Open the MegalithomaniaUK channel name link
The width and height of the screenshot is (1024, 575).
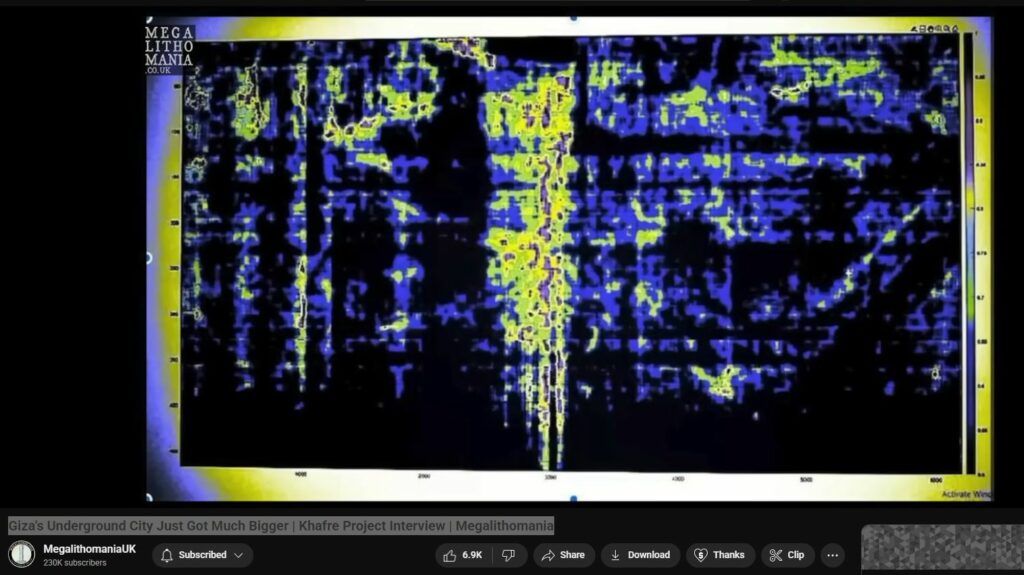(89, 549)
